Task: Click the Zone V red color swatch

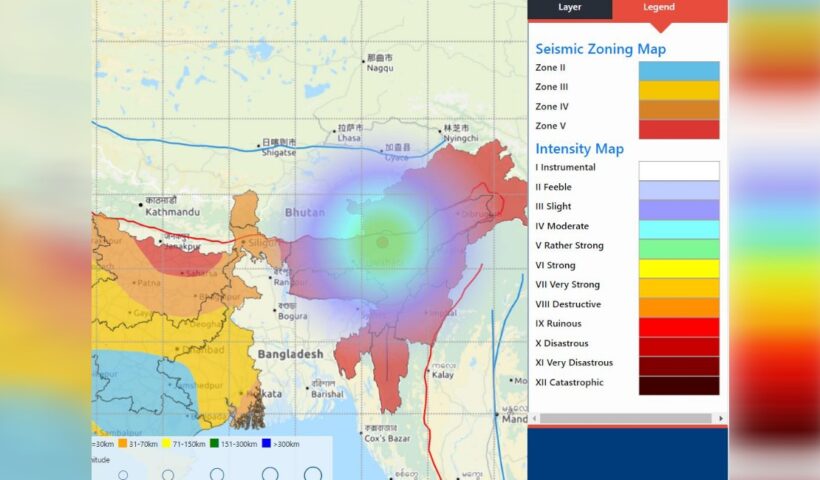Action: point(679,129)
